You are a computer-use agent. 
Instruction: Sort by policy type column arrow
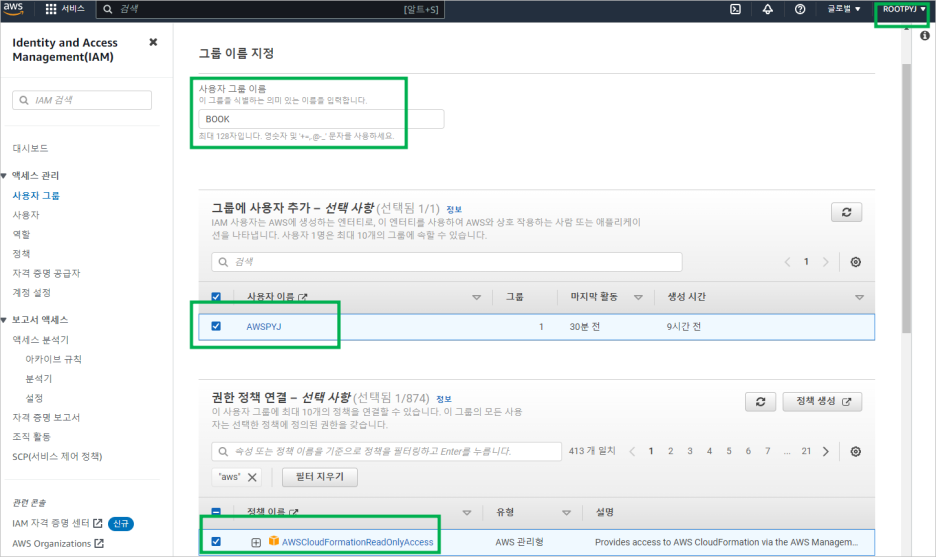coord(566,512)
